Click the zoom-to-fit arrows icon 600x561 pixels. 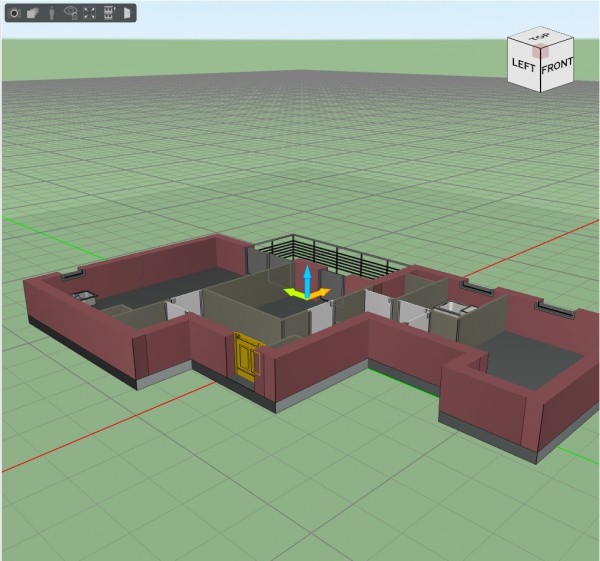click(90, 13)
